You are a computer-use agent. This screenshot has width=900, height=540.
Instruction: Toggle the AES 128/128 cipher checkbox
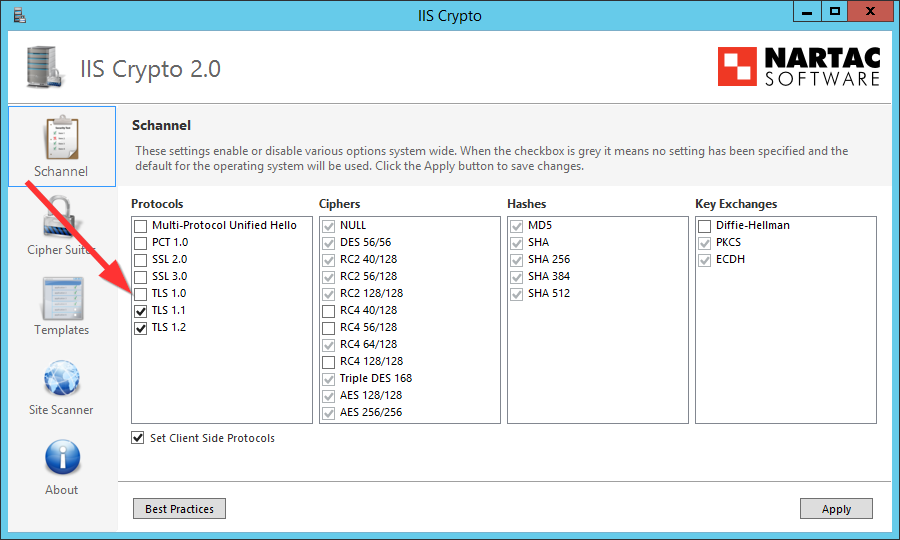[328, 396]
